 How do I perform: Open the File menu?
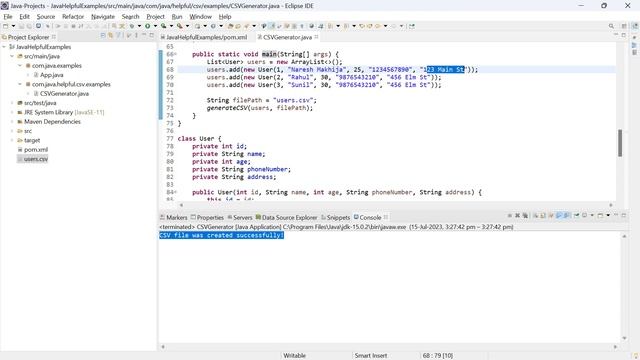[8, 17]
